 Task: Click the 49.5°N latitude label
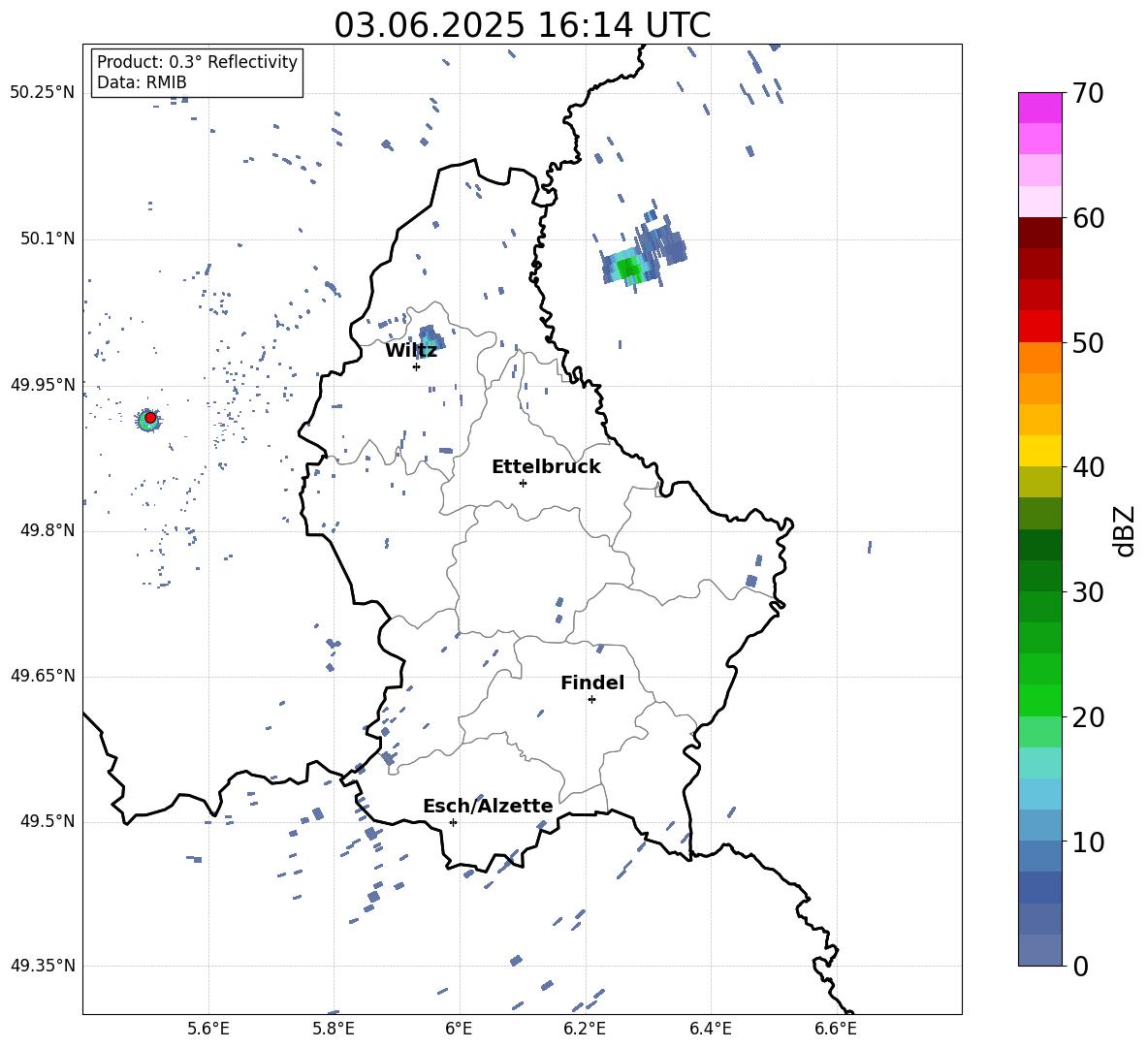(47, 821)
